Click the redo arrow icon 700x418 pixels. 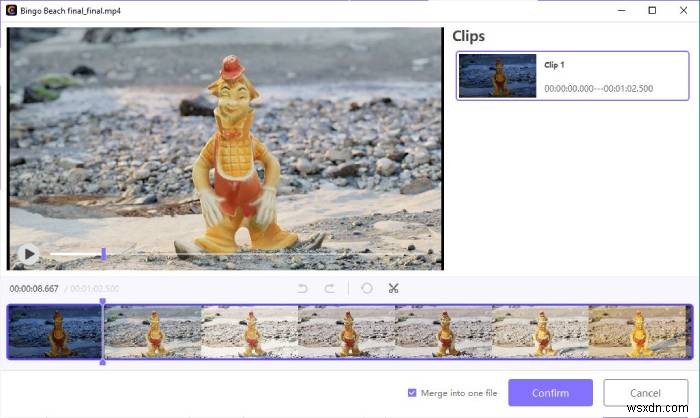pos(329,288)
